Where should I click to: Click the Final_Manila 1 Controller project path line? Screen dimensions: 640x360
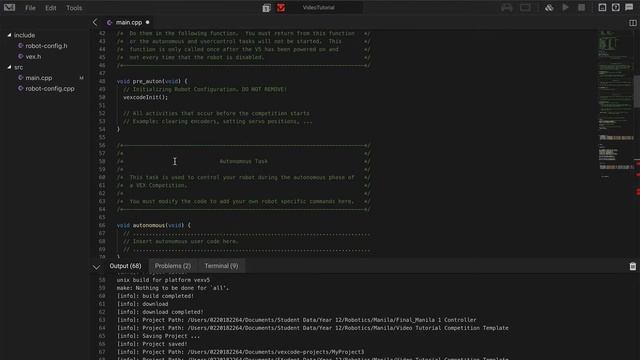[296, 320]
